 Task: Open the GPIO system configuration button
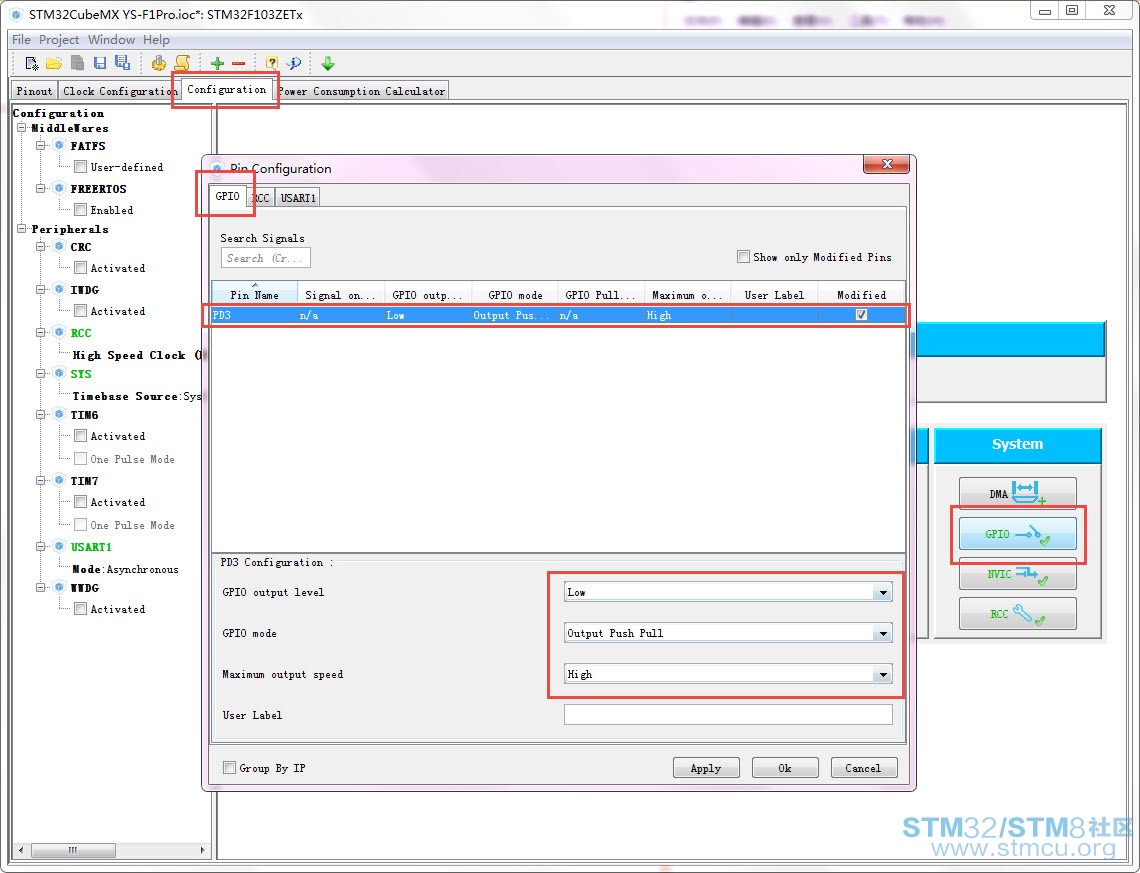tap(1017, 534)
